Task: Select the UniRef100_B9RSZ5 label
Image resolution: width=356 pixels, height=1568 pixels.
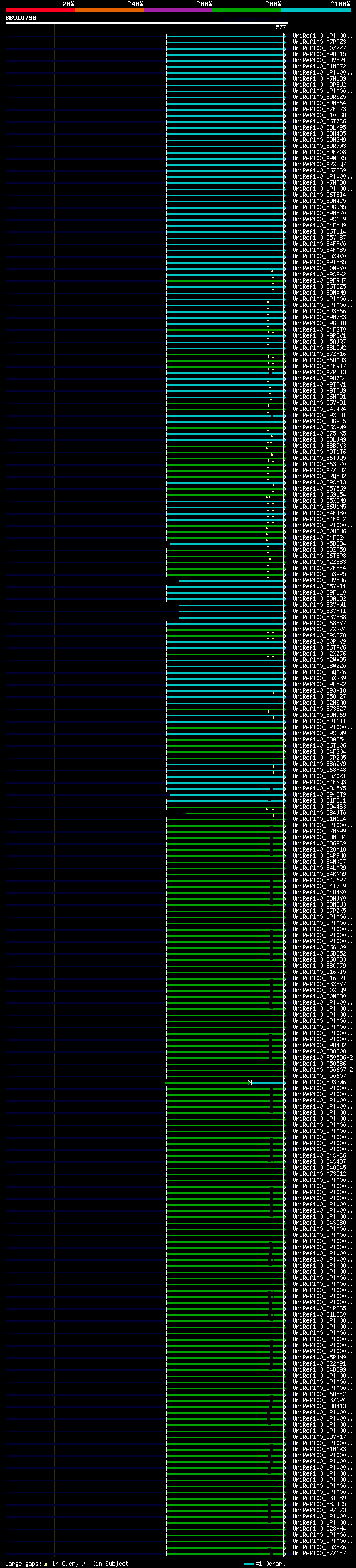Action: point(319,97)
